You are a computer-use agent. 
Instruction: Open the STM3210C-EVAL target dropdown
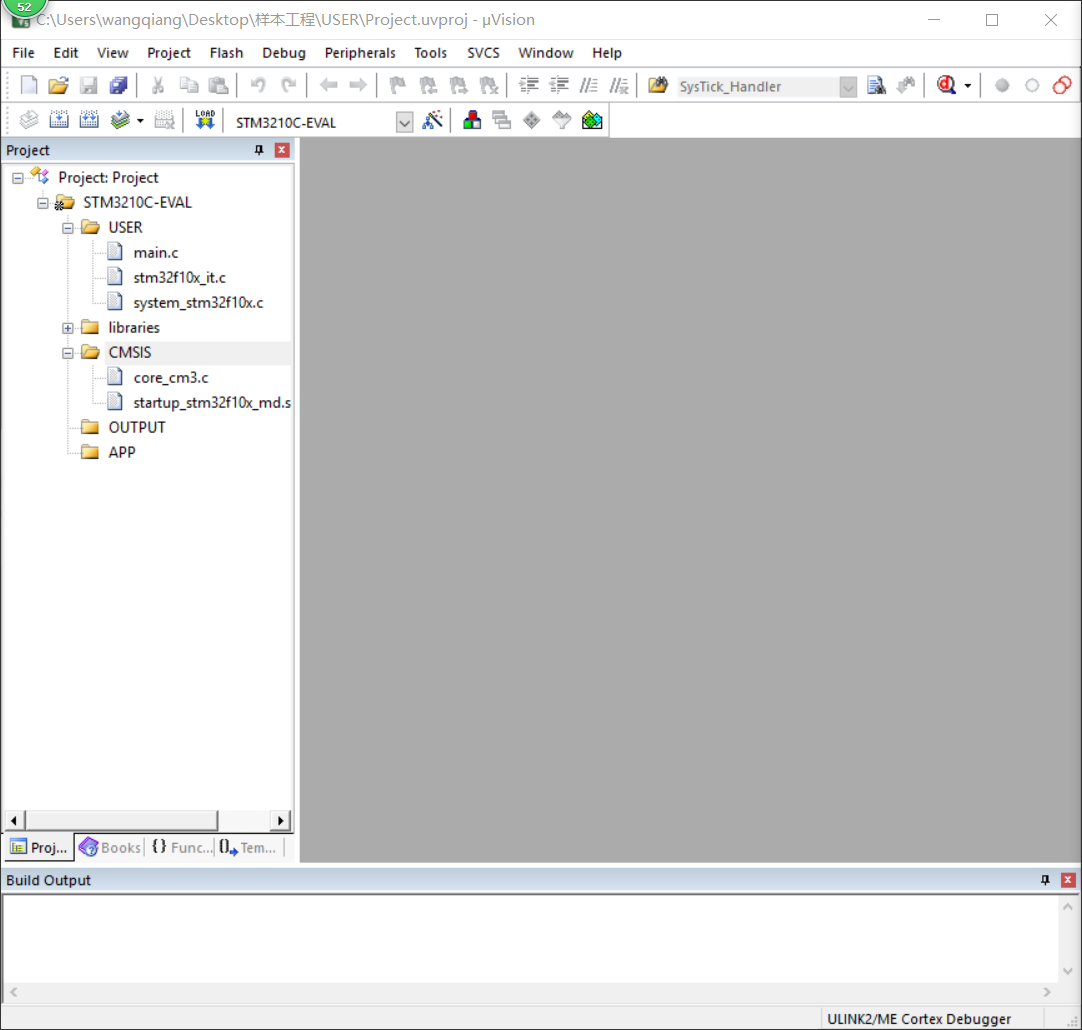[x=405, y=120]
